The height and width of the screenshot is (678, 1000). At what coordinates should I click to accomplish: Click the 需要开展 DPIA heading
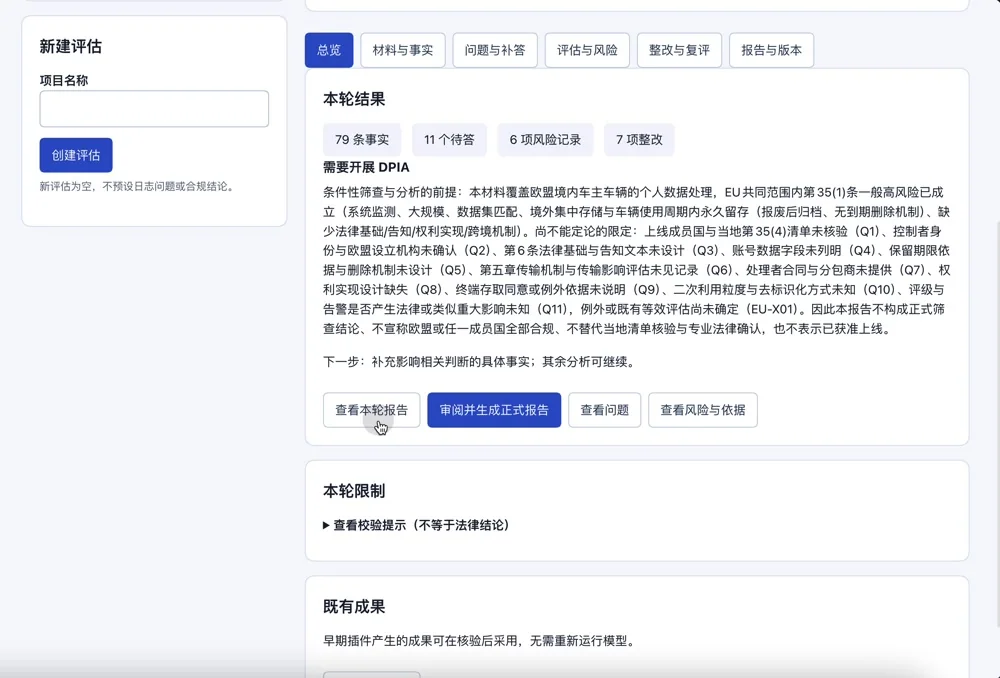point(366,167)
